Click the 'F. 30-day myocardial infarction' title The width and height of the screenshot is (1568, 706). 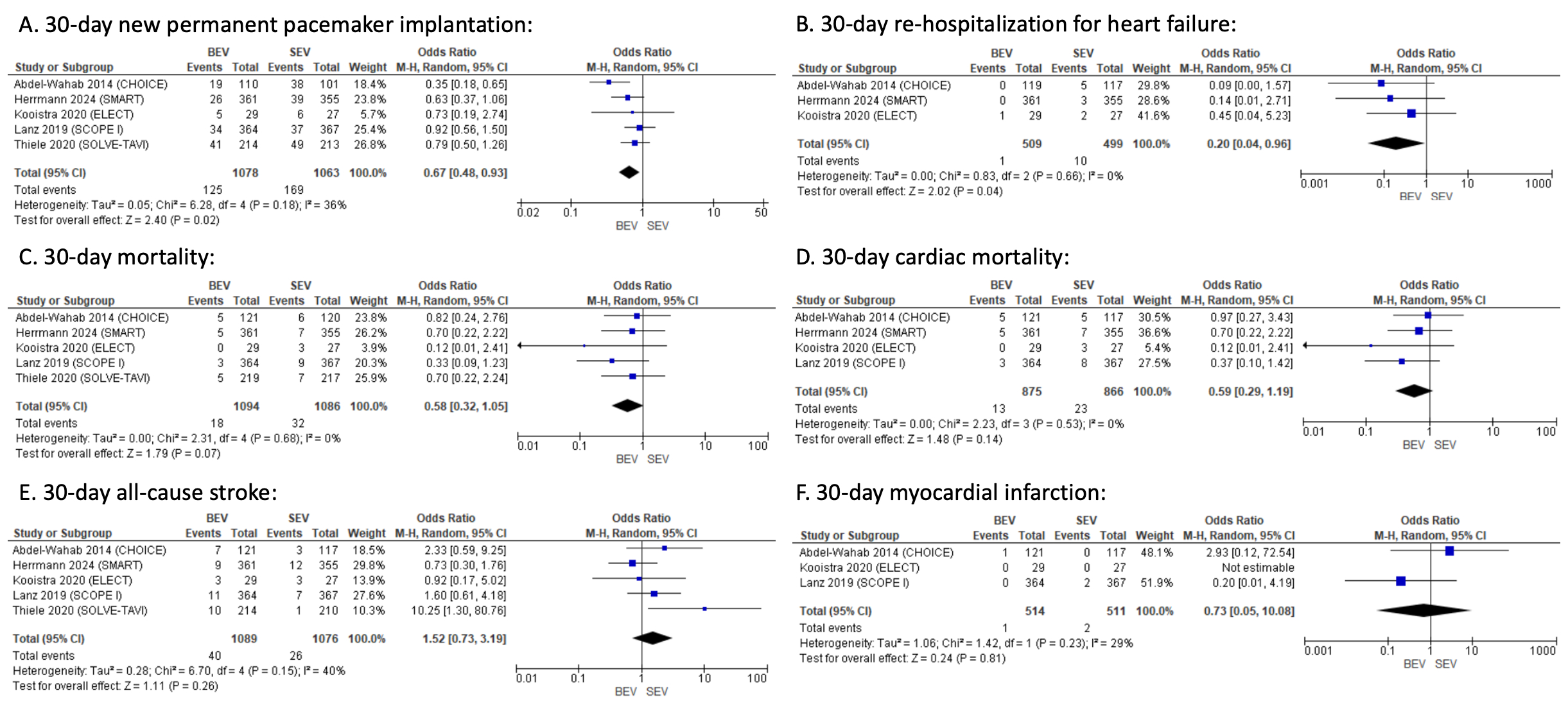point(951,492)
